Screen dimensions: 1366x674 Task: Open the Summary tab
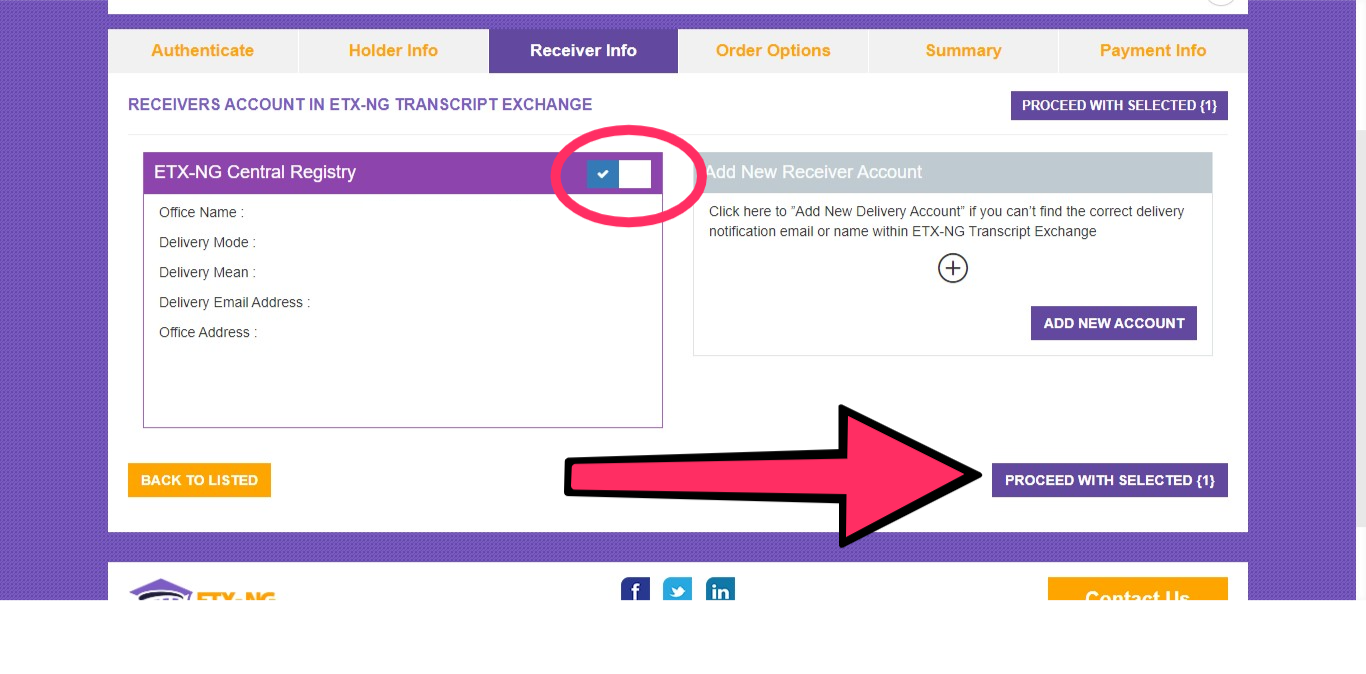pyautogui.click(x=962, y=50)
